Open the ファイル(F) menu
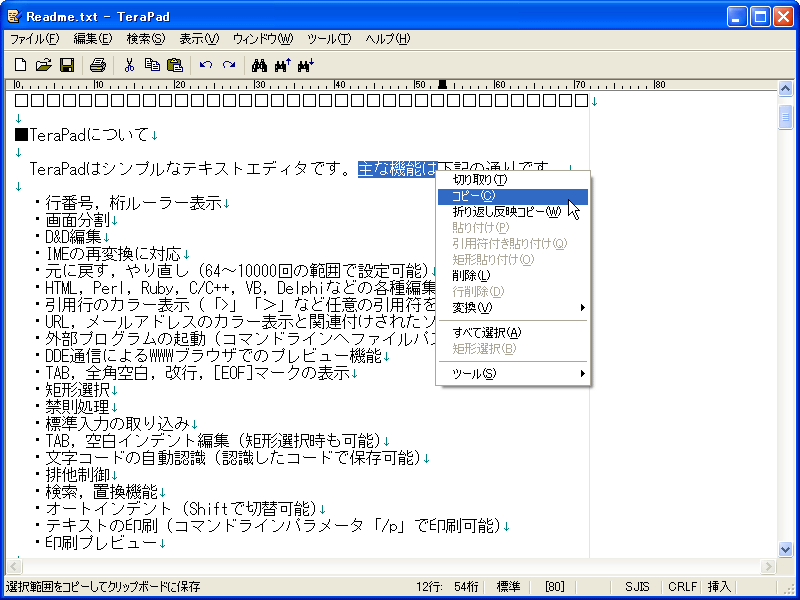 coord(35,39)
